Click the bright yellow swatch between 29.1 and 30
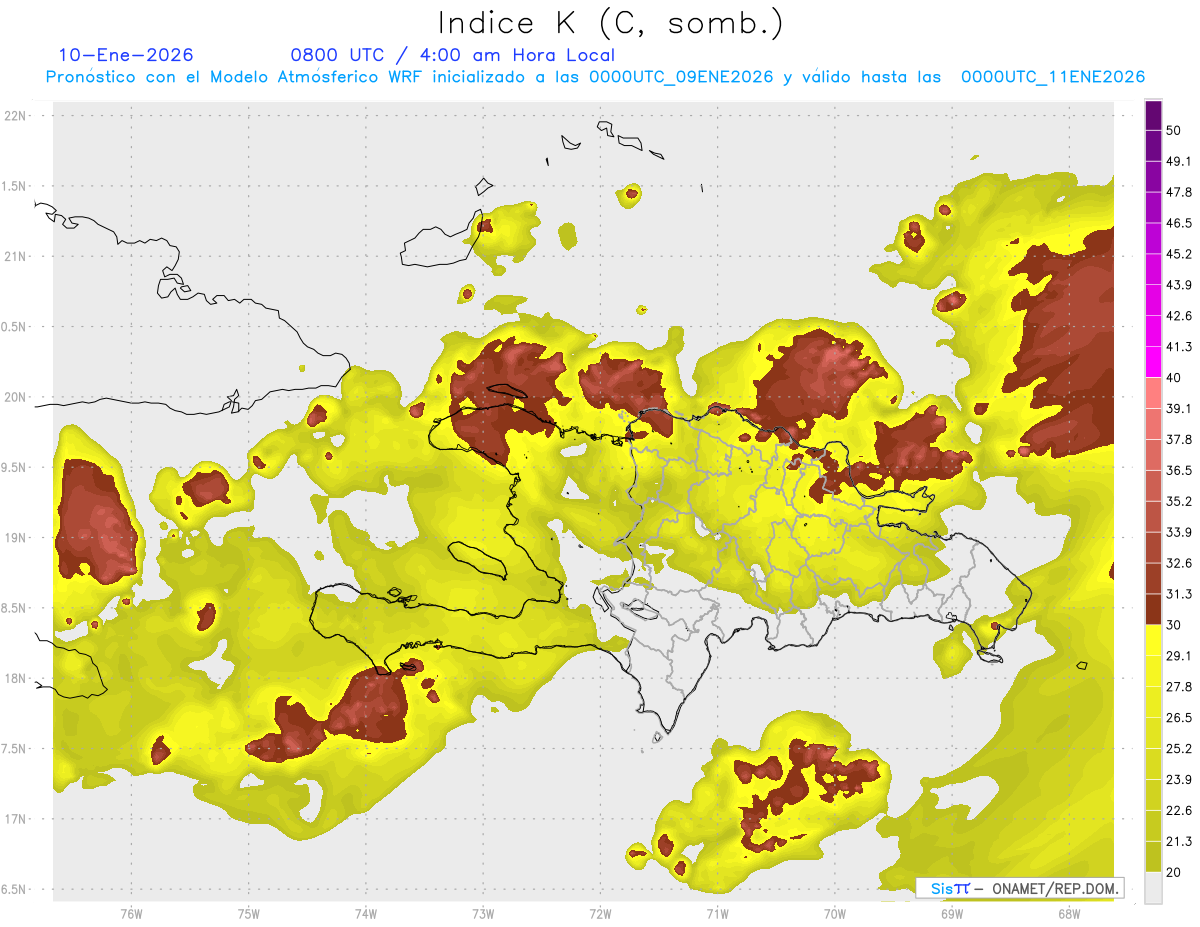The width and height of the screenshot is (1200, 927). tap(1154, 640)
